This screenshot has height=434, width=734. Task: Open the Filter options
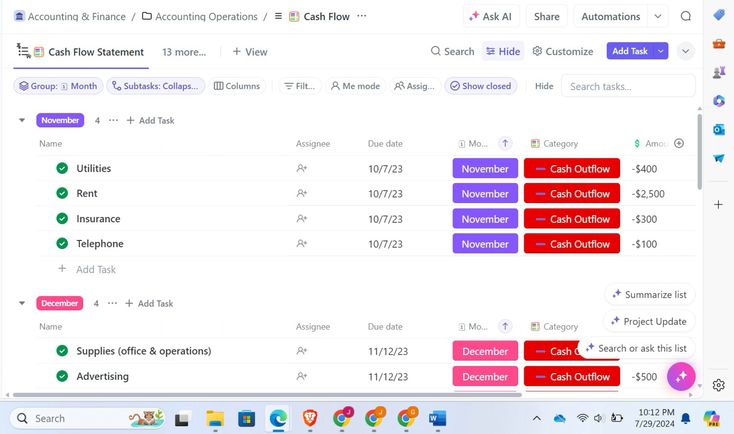[x=300, y=86]
